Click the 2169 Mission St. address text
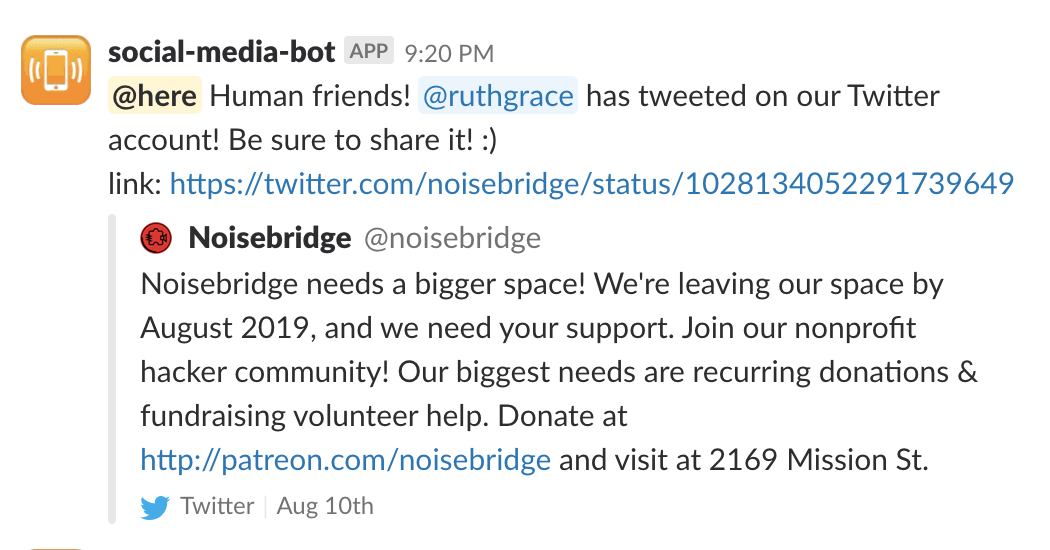1050x550 pixels. tap(820, 460)
